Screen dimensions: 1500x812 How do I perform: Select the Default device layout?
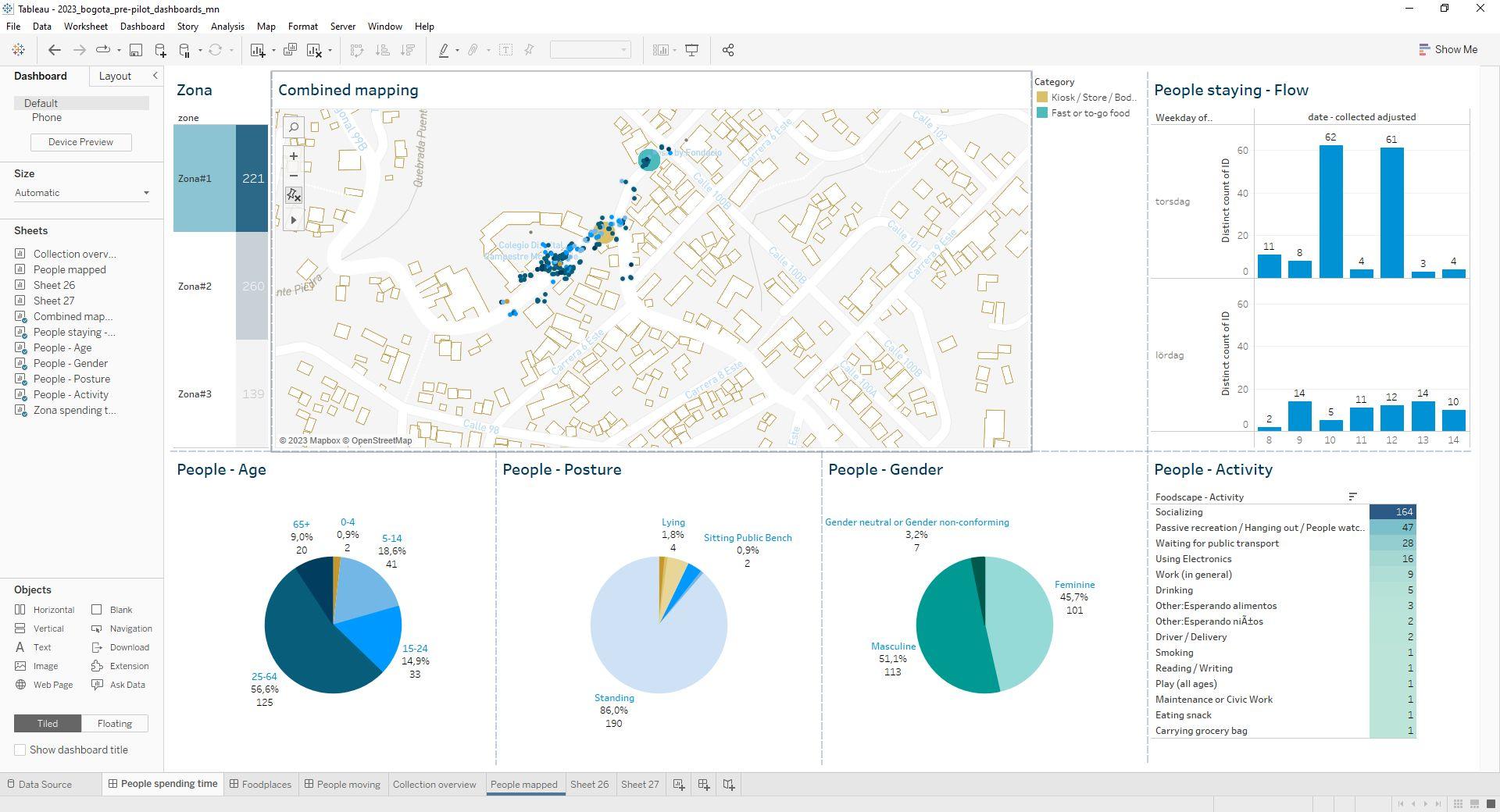[81, 103]
